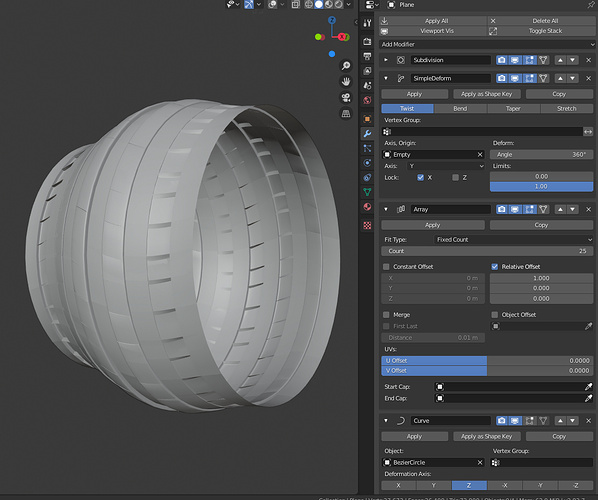Expand the Subdivision modifier panel
The width and height of the screenshot is (598, 500).
pyautogui.click(x=386, y=60)
